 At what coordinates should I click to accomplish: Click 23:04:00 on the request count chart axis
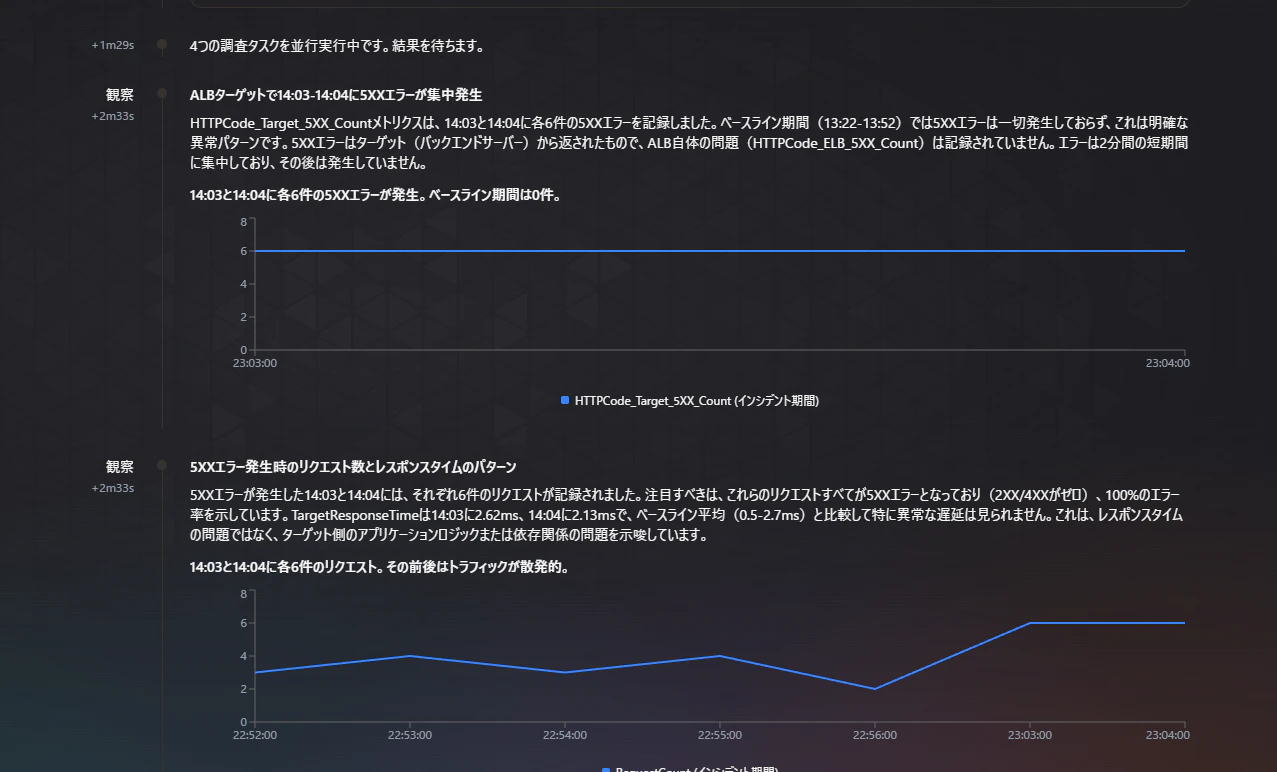point(1167,735)
